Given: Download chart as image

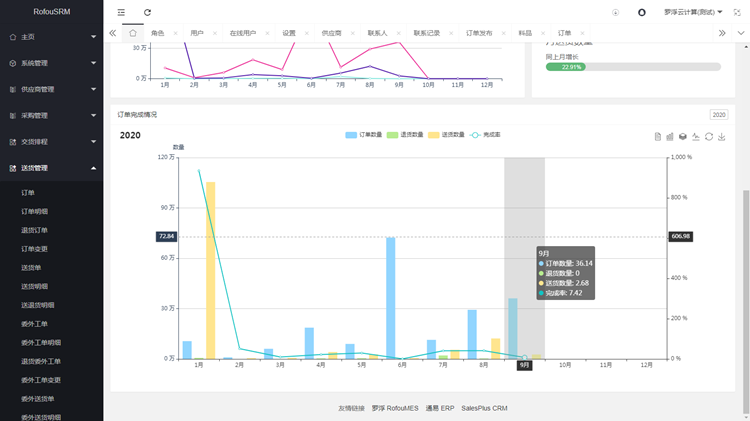Looking at the screenshot, I should [722, 136].
